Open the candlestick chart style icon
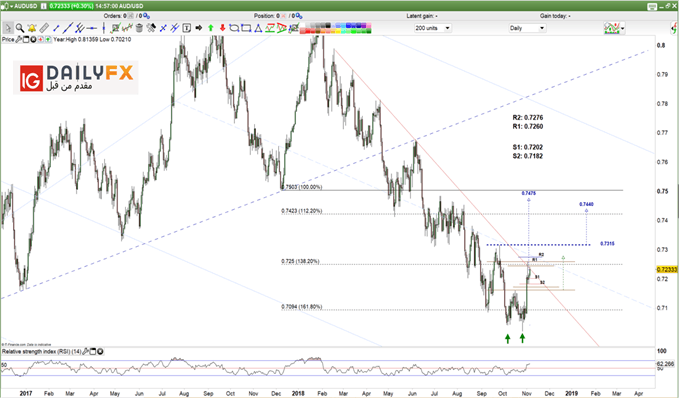The height and width of the screenshot is (398, 679). click(x=127, y=28)
